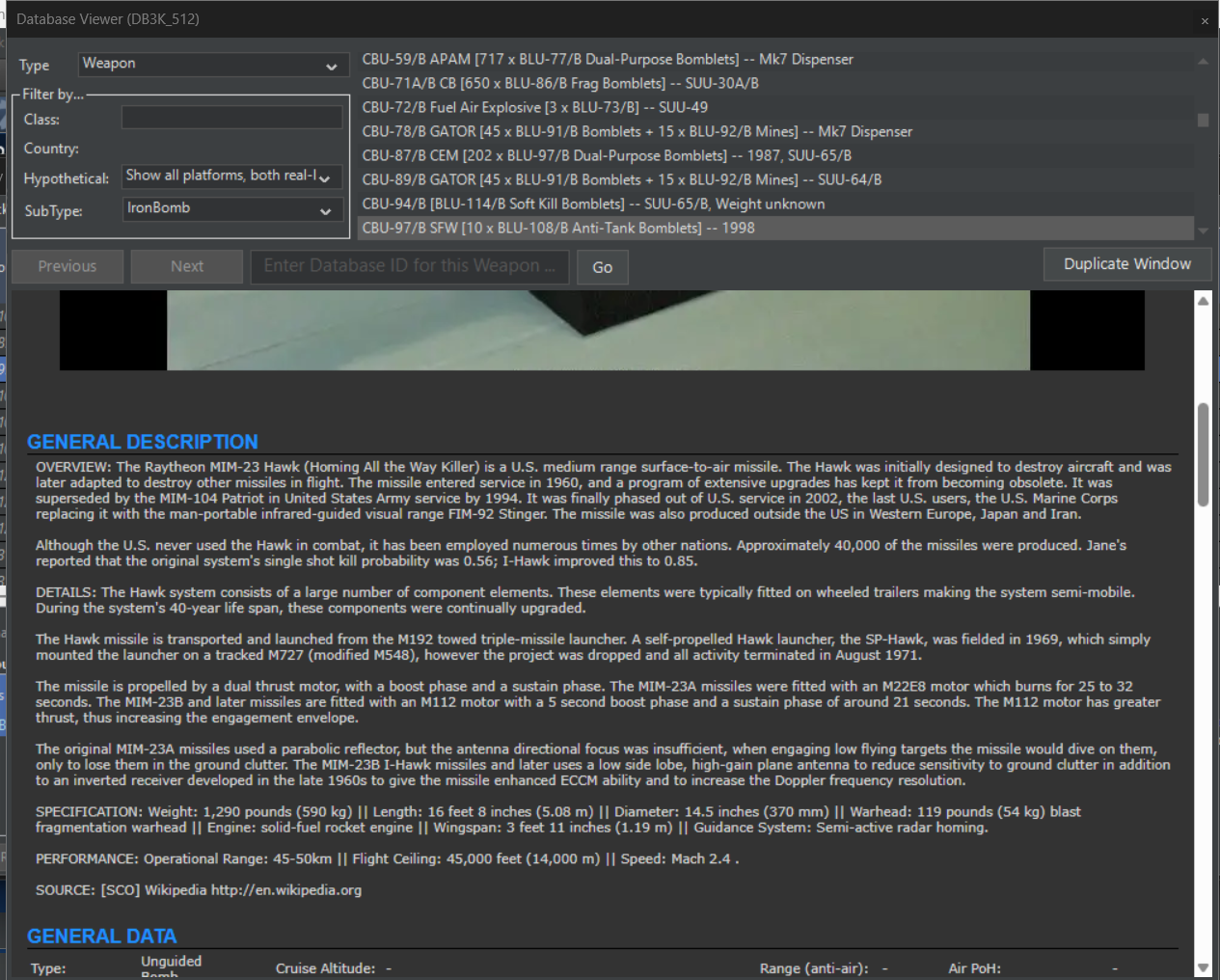This screenshot has width=1220, height=980.
Task: Click the GENERAL DATA heading
Action: [102, 936]
